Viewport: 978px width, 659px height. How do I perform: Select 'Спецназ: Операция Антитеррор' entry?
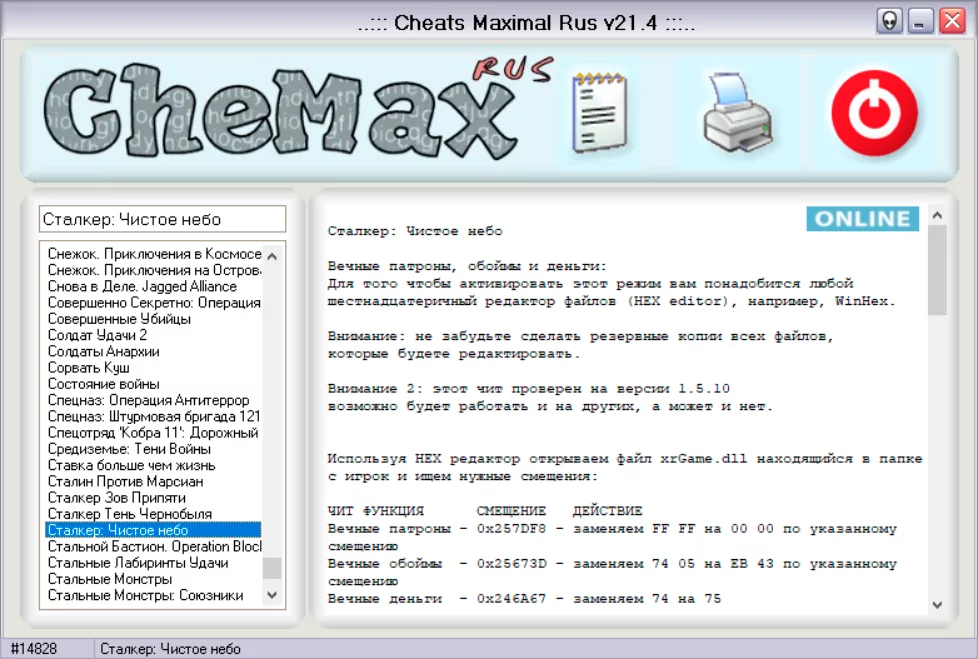[154, 400]
